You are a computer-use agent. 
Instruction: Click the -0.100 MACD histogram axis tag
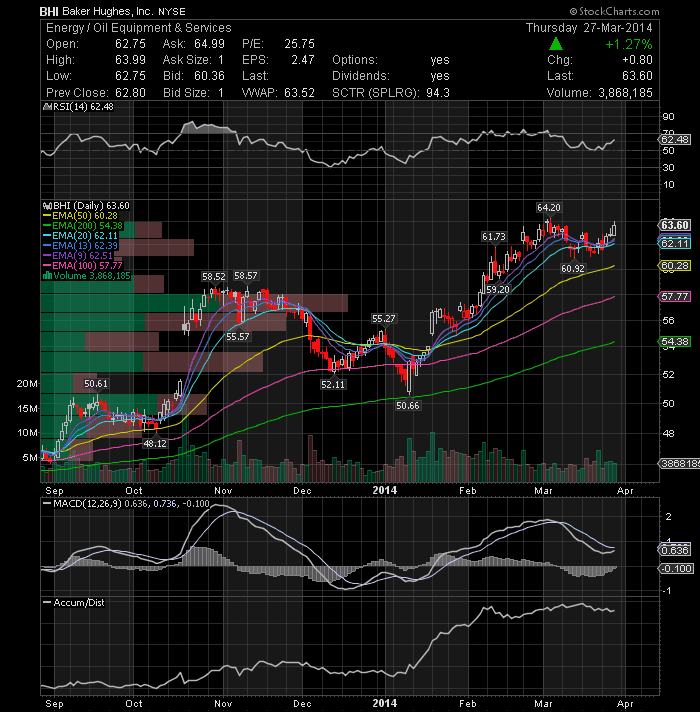pyautogui.click(x=675, y=569)
